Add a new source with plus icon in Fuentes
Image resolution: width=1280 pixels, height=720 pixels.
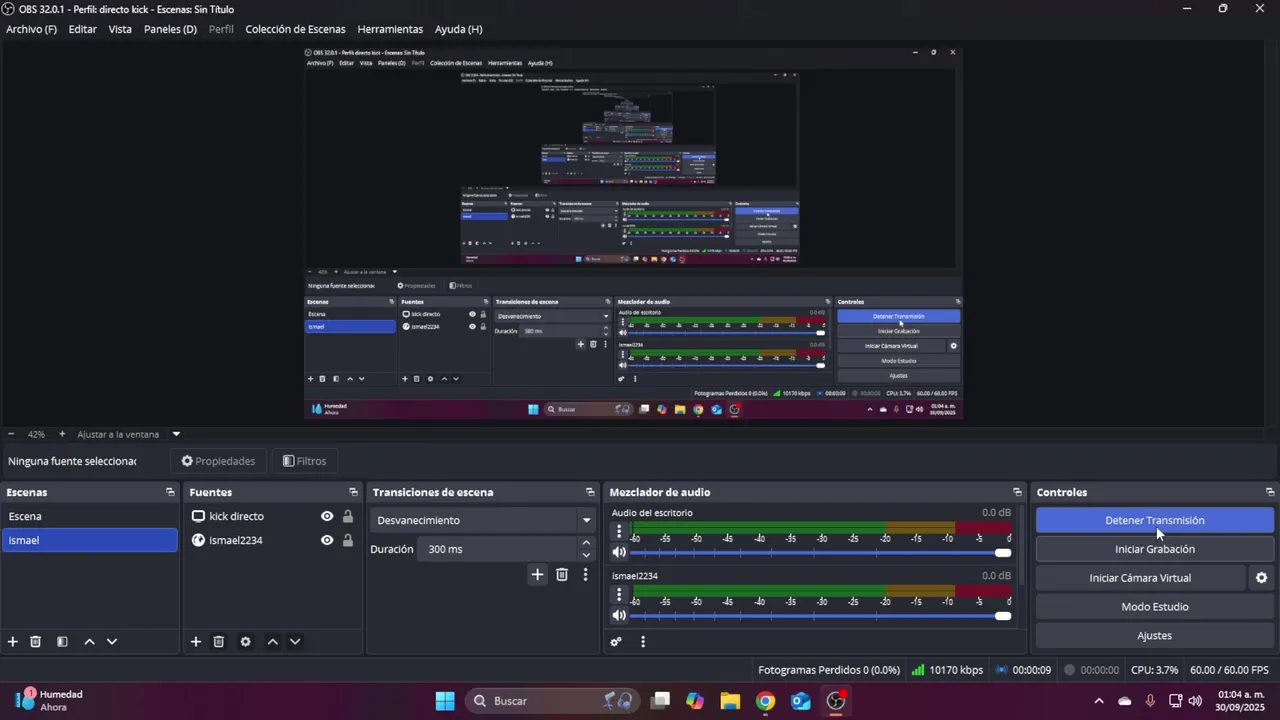[x=196, y=642]
